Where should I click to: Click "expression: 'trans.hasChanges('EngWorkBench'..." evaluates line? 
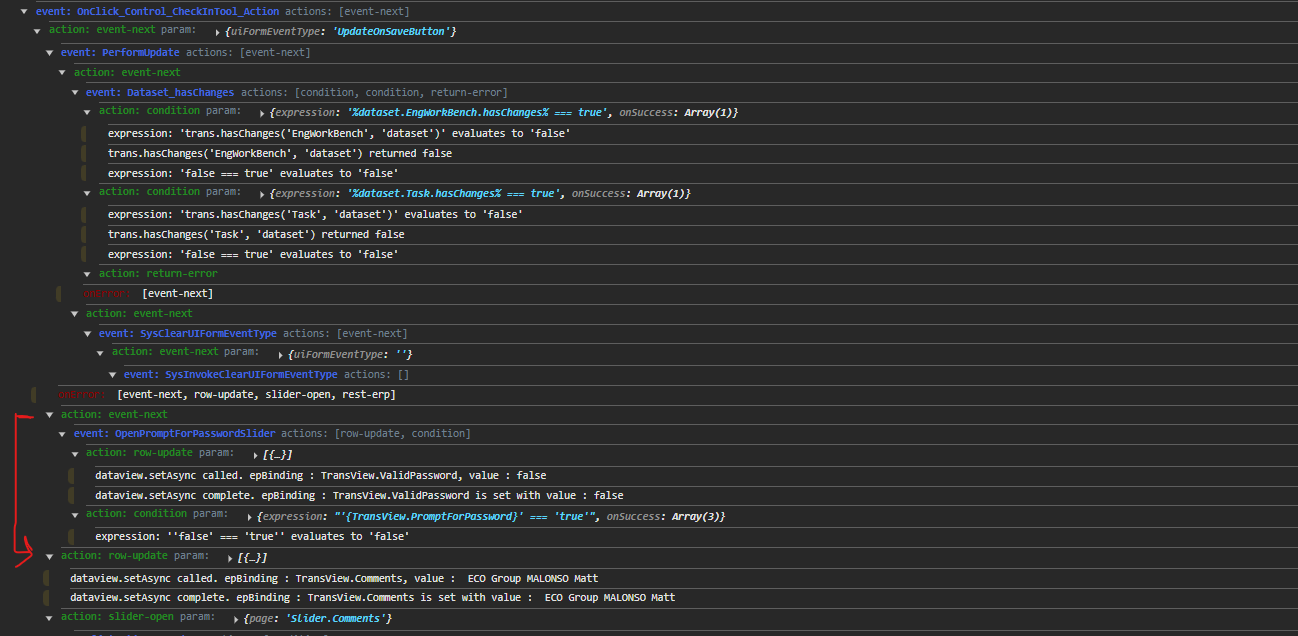coord(339,133)
